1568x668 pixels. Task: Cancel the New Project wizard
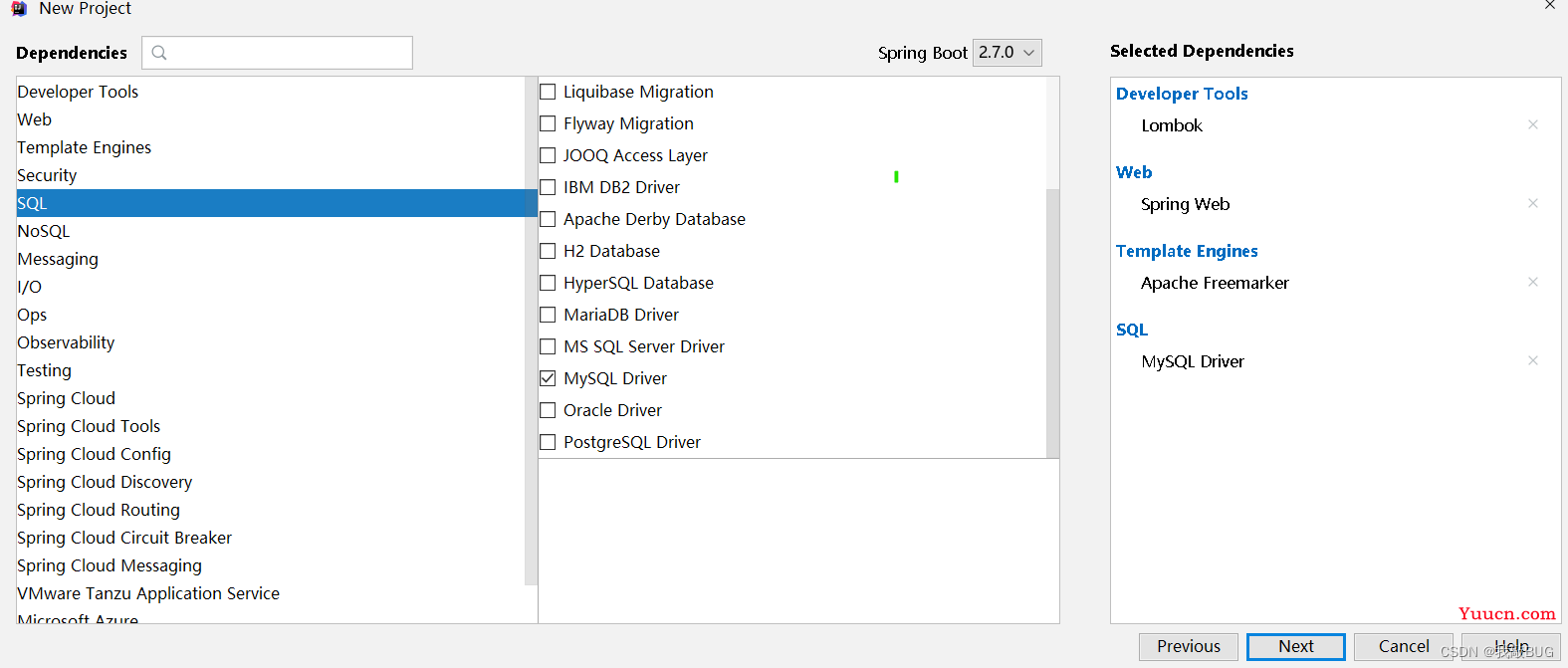click(x=1404, y=646)
